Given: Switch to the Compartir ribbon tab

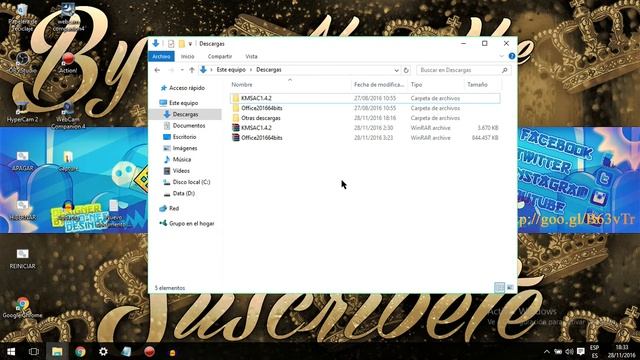Looking at the screenshot, I should click(x=220, y=56).
